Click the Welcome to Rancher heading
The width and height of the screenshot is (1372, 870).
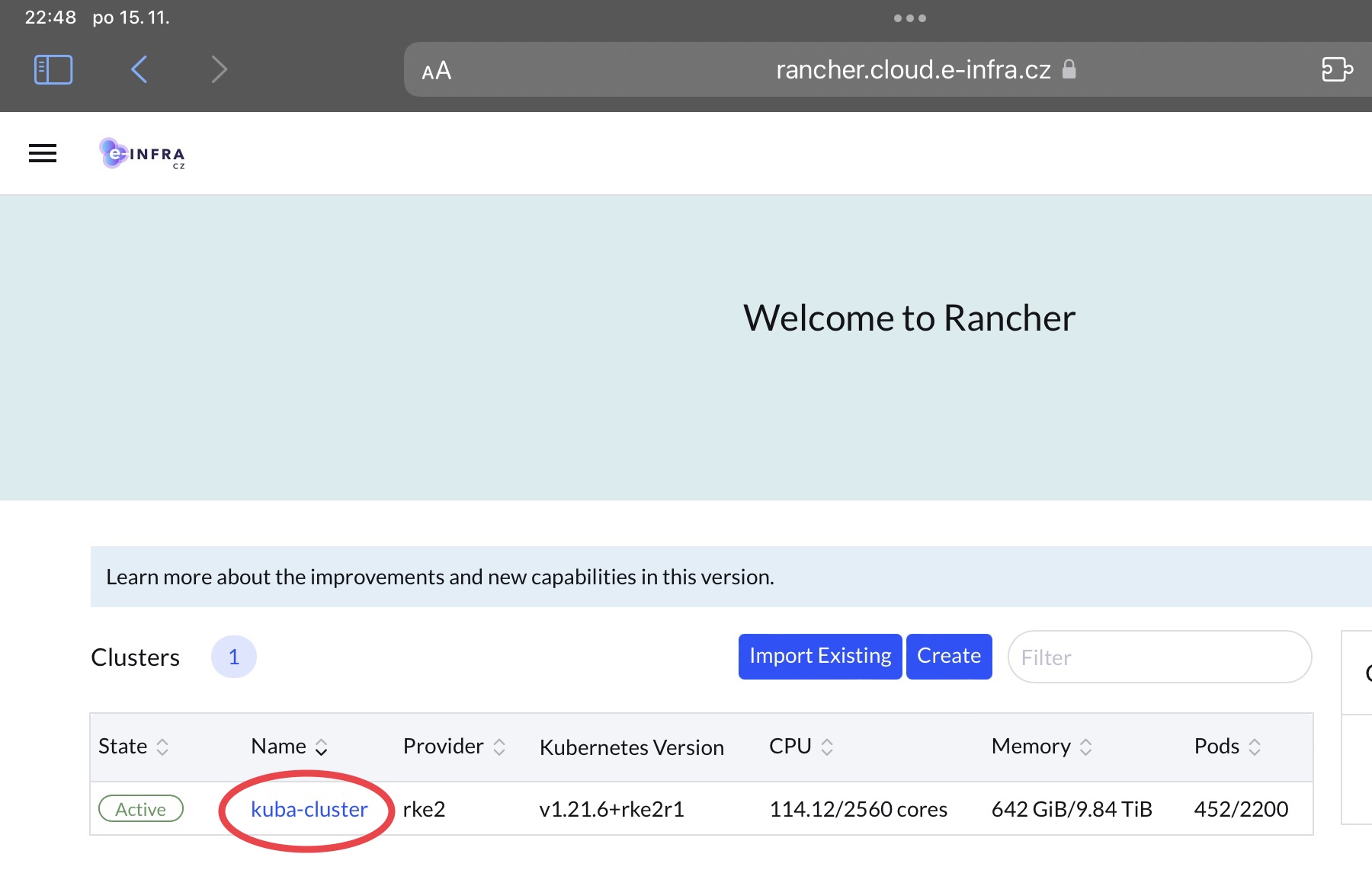coord(909,318)
